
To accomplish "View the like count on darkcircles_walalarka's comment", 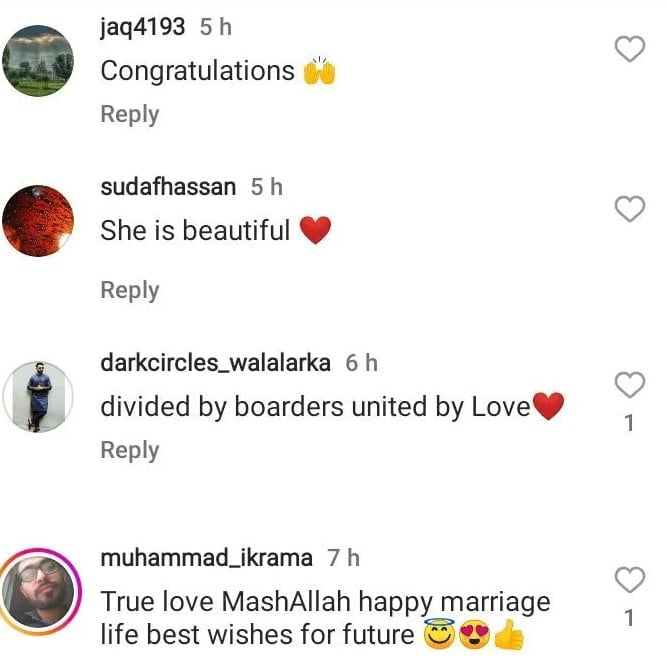I will pyautogui.click(x=629, y=423).
